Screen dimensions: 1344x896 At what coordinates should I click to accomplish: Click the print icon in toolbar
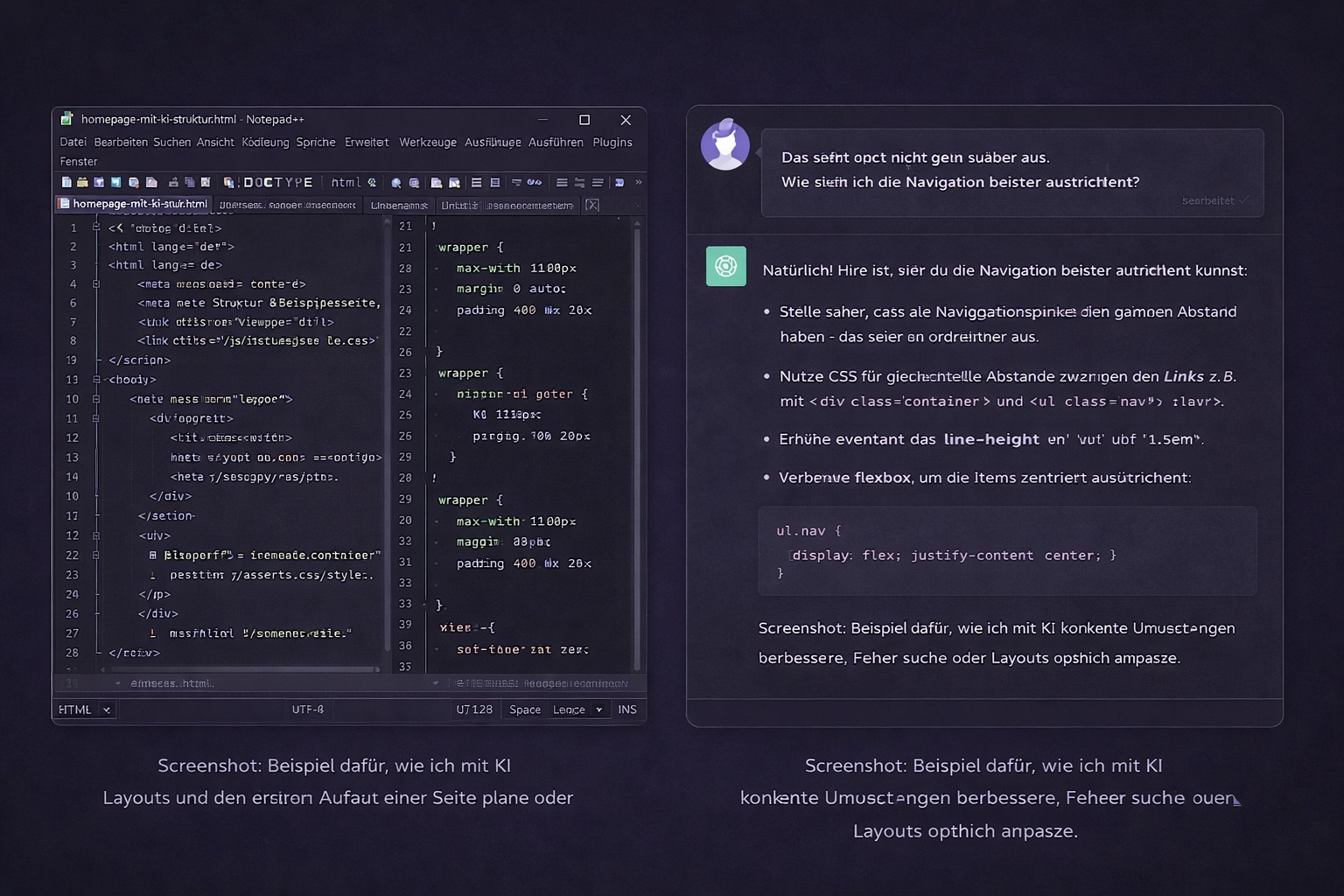[173, 183]
